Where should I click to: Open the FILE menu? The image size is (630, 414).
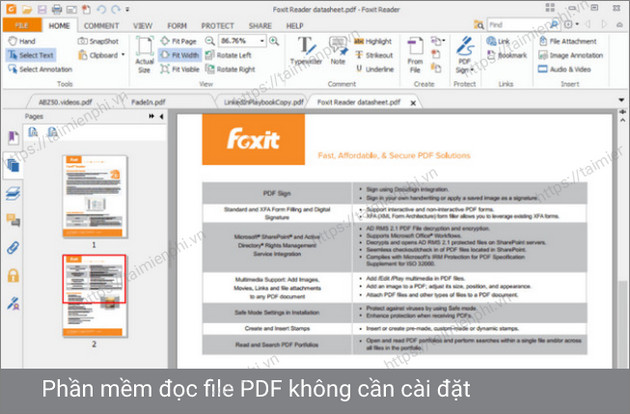point(22,25)
